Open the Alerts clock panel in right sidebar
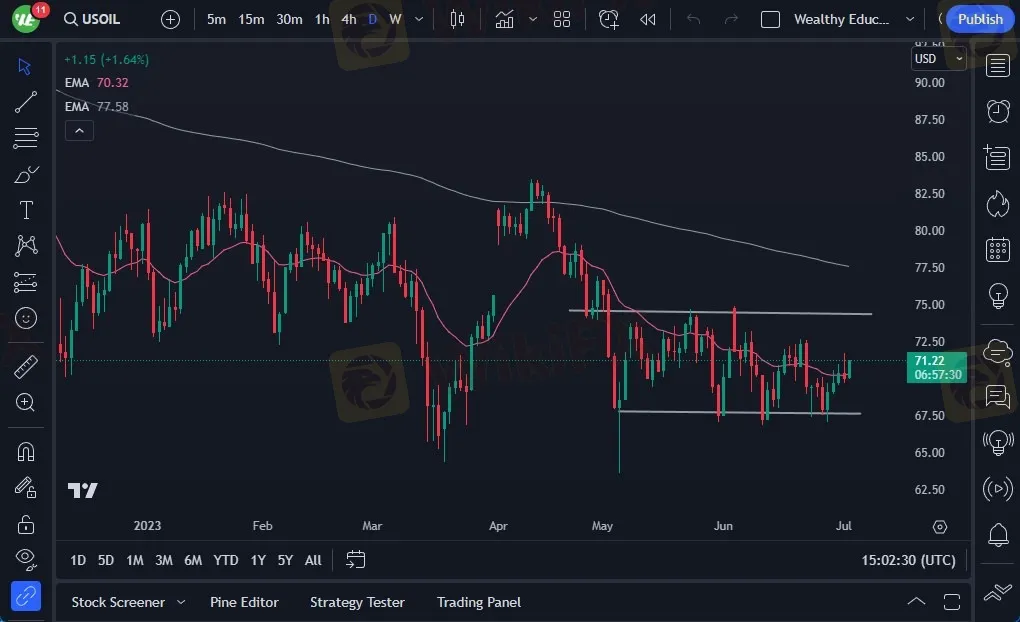The image size is (1020, 622). click(997, 111)
